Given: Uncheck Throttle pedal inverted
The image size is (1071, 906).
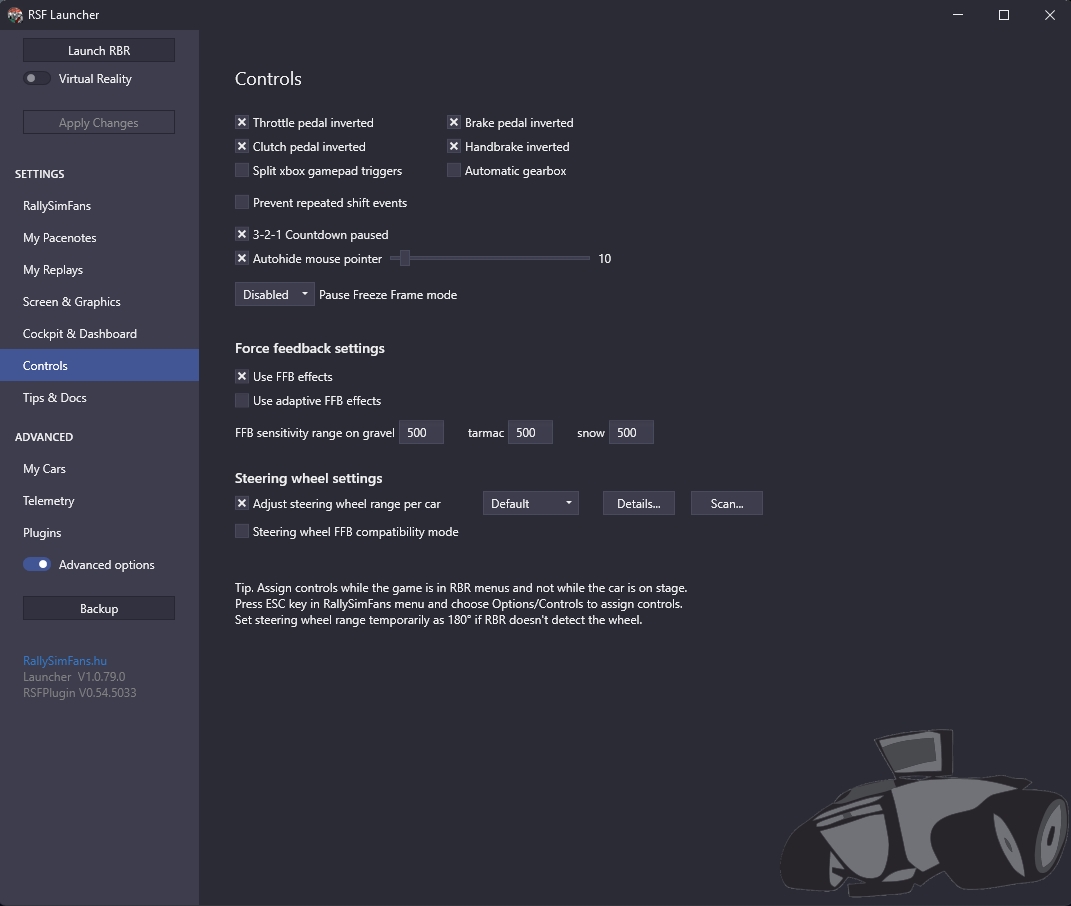Looking at the screenshot, I should (242, 123).
